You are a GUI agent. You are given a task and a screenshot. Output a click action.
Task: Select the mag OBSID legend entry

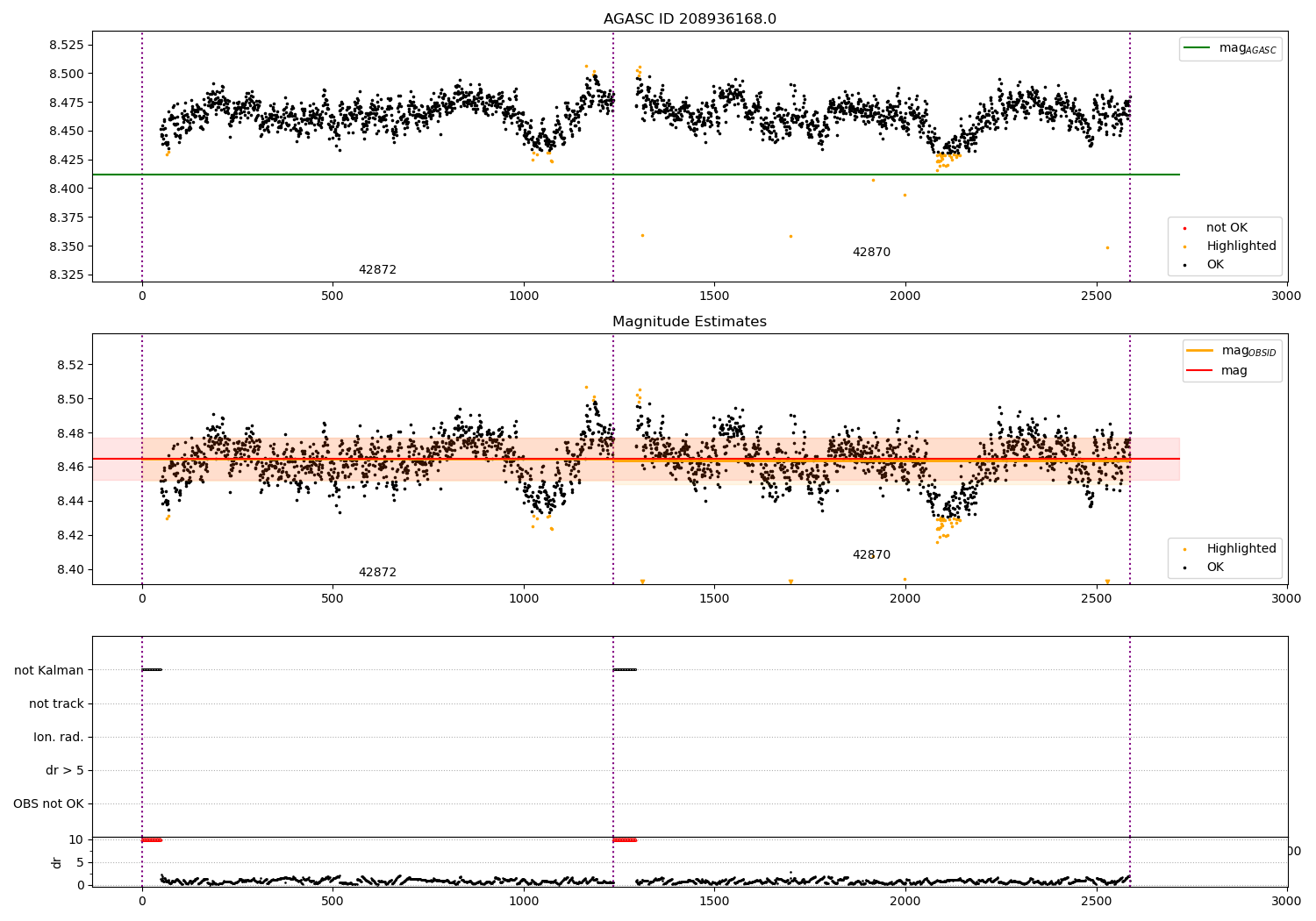pyautogui.click(x=1232, y=351)
